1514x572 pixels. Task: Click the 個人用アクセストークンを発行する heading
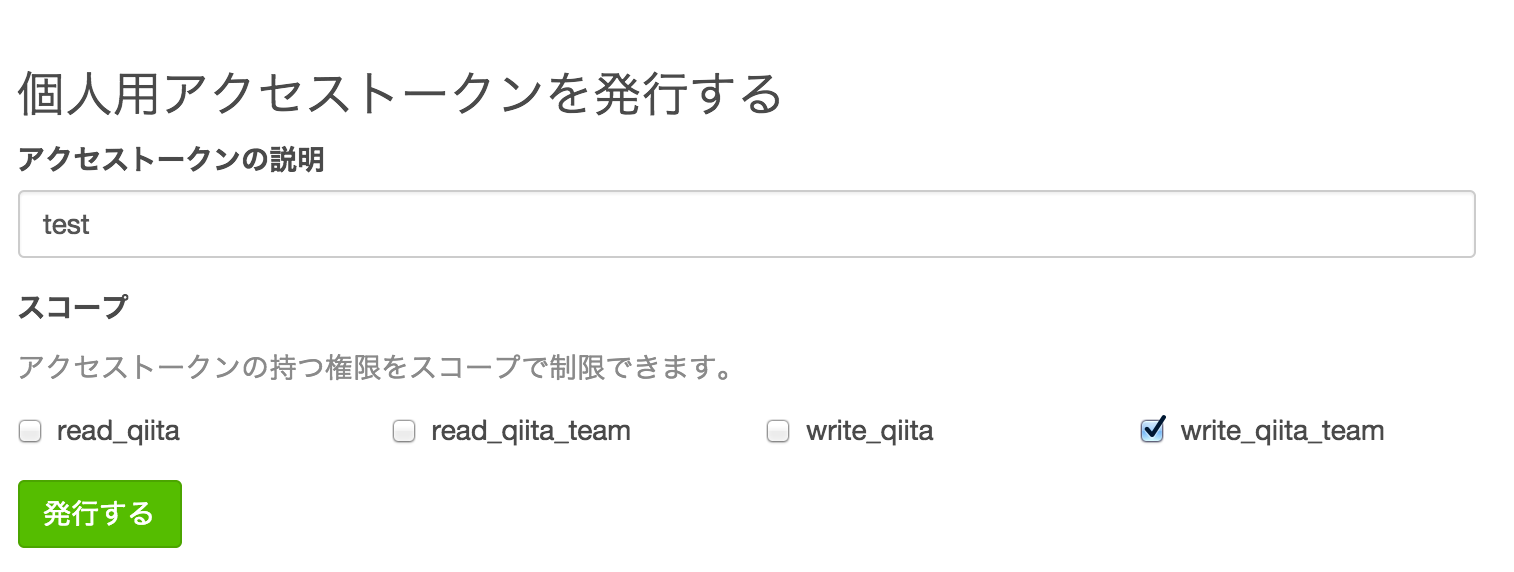[x=399, y=95]
